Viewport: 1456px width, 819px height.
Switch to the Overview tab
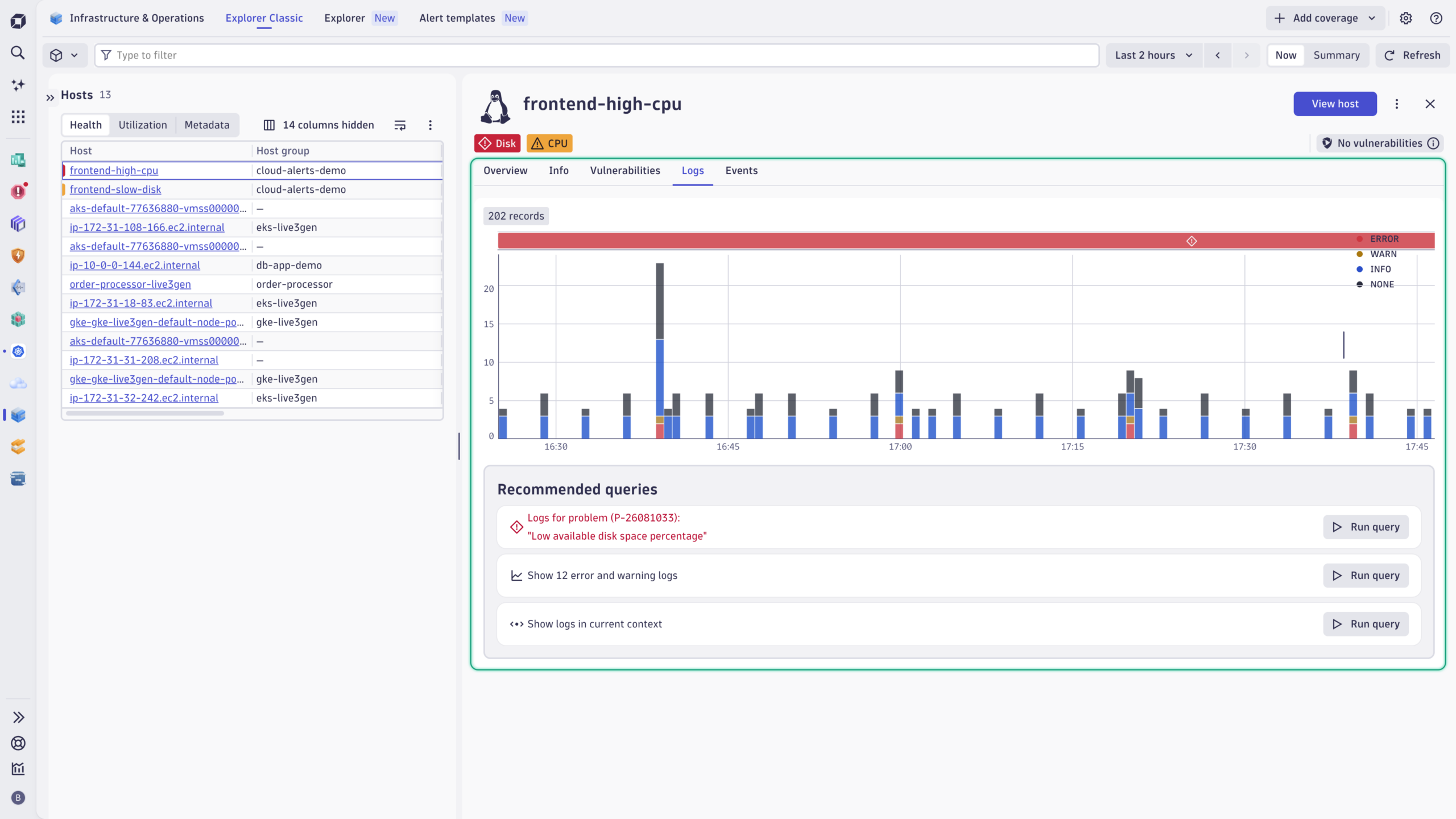coord(505,171)
